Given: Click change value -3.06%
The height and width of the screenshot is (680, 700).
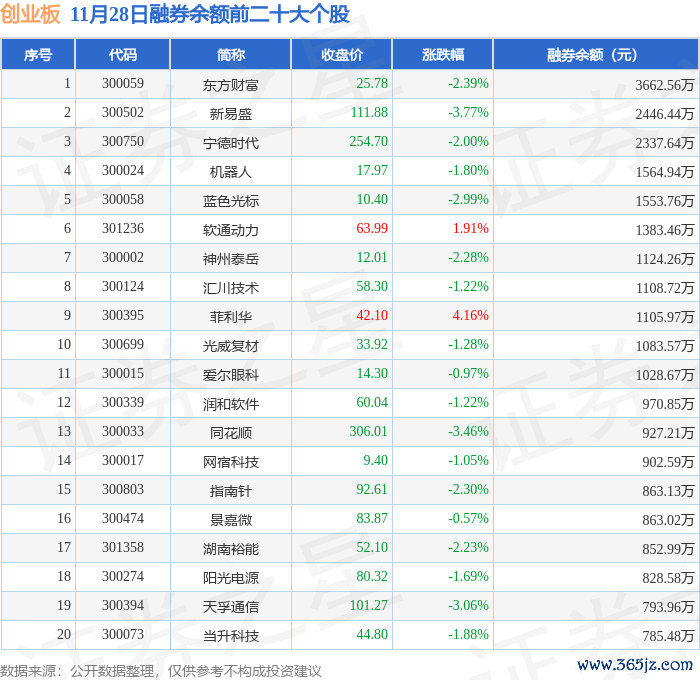Looking at the screenshot, I should (x=468, y=605).
